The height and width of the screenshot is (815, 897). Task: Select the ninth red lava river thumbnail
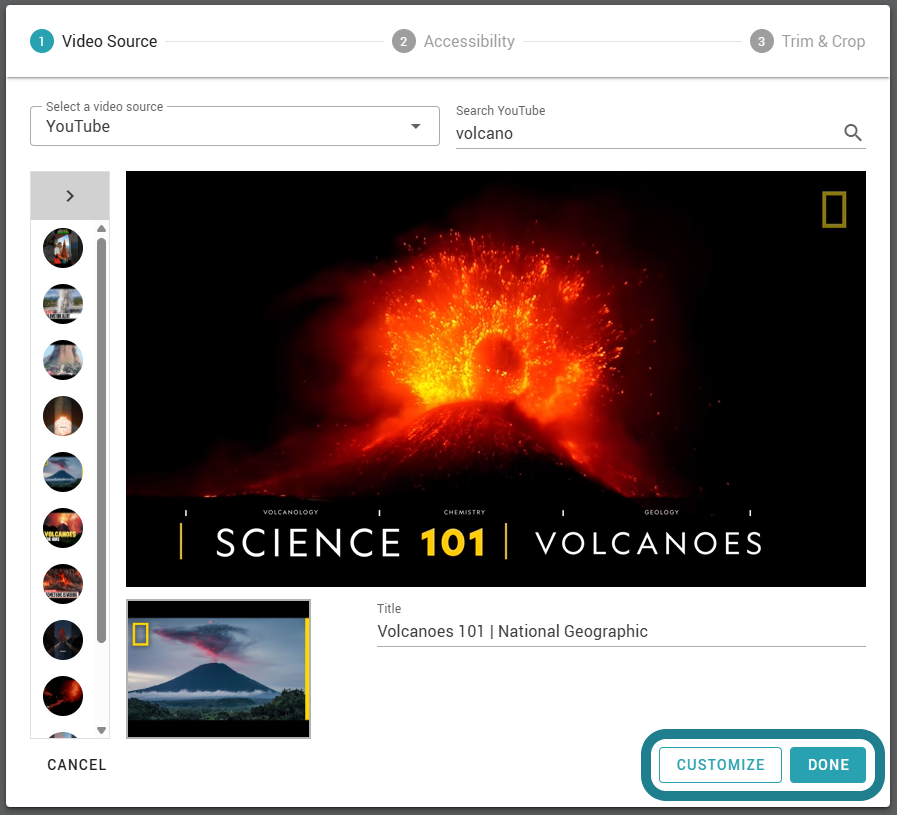click(63, 696)
